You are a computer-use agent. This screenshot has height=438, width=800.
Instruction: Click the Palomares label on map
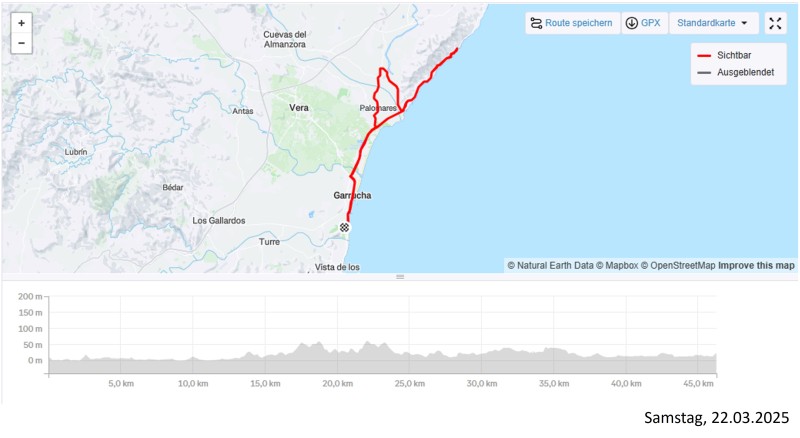[379, 108]
